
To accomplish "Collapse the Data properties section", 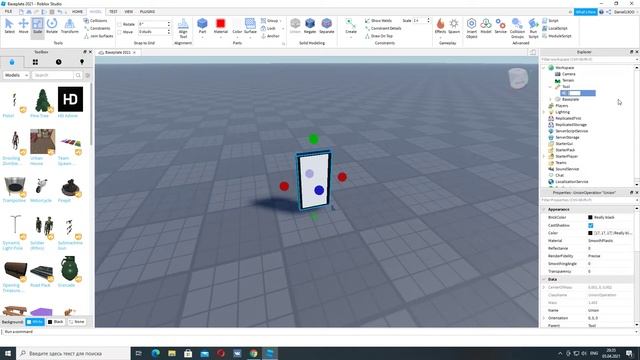I will [544, 279].
